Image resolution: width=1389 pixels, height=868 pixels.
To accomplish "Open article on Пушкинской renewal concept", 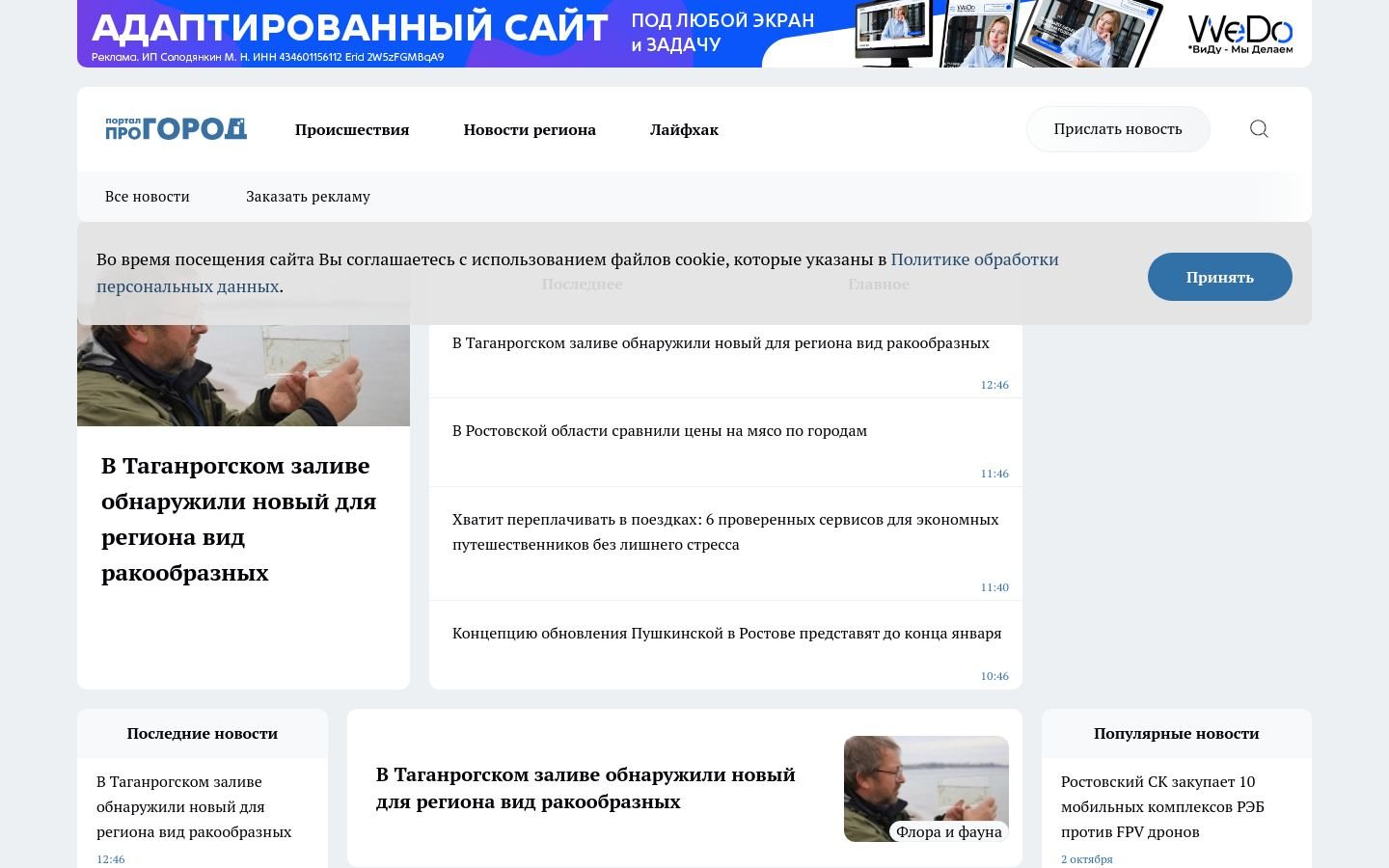I will point(726,634).
